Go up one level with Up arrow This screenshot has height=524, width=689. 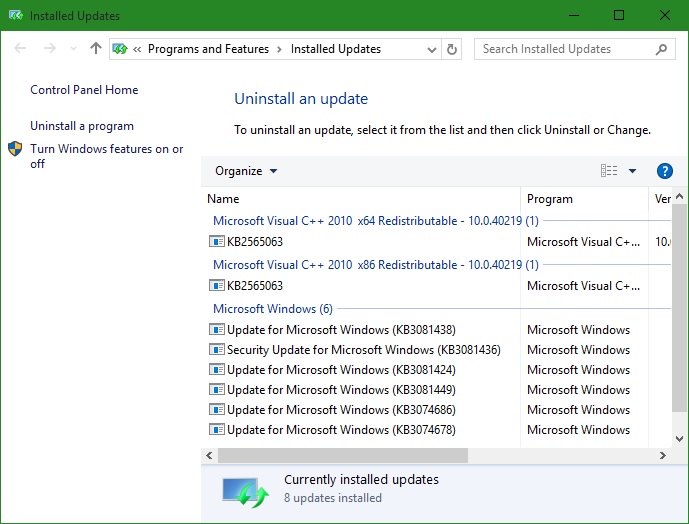(x=96, y=48)
